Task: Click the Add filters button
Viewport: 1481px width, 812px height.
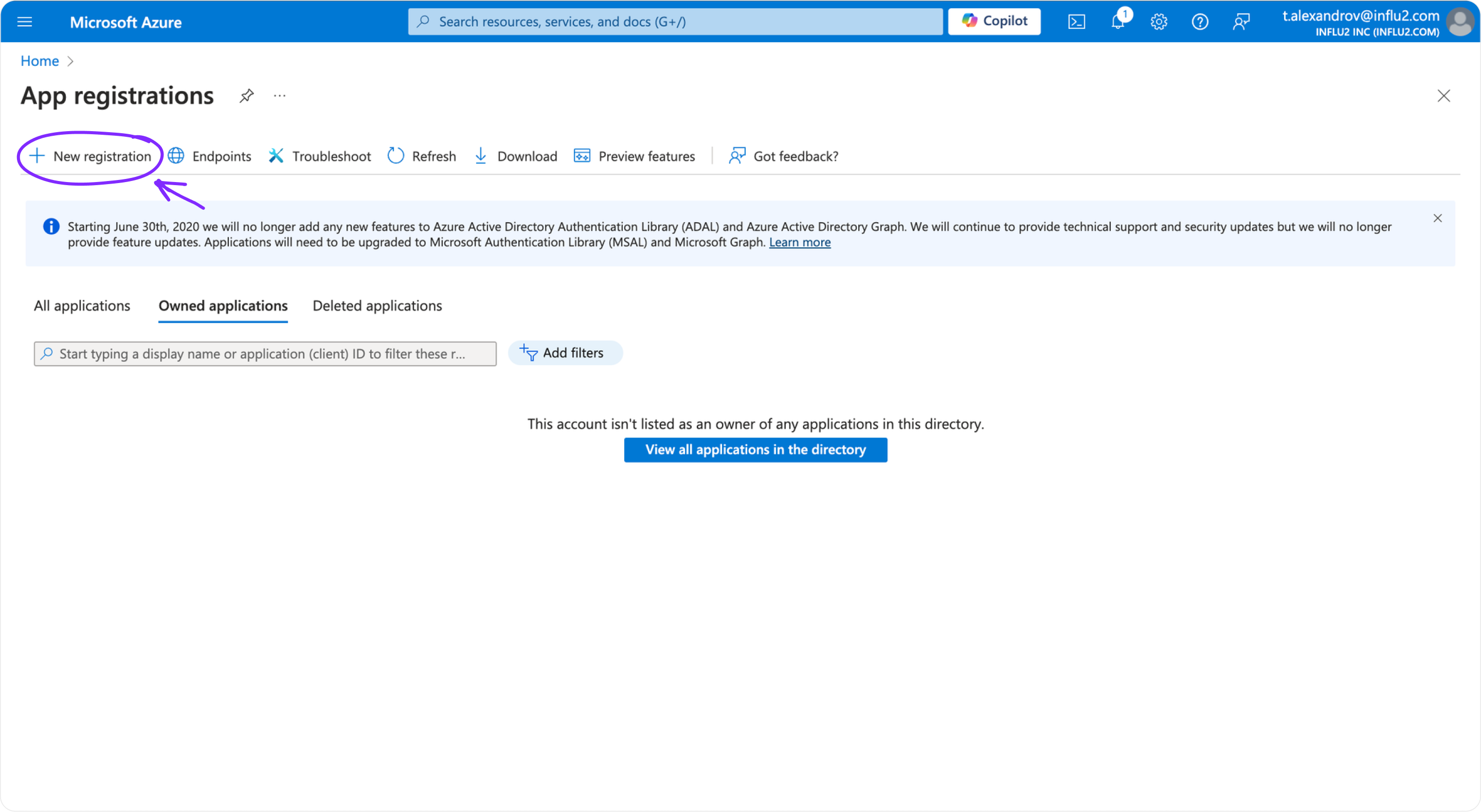Action: point(565,353)
